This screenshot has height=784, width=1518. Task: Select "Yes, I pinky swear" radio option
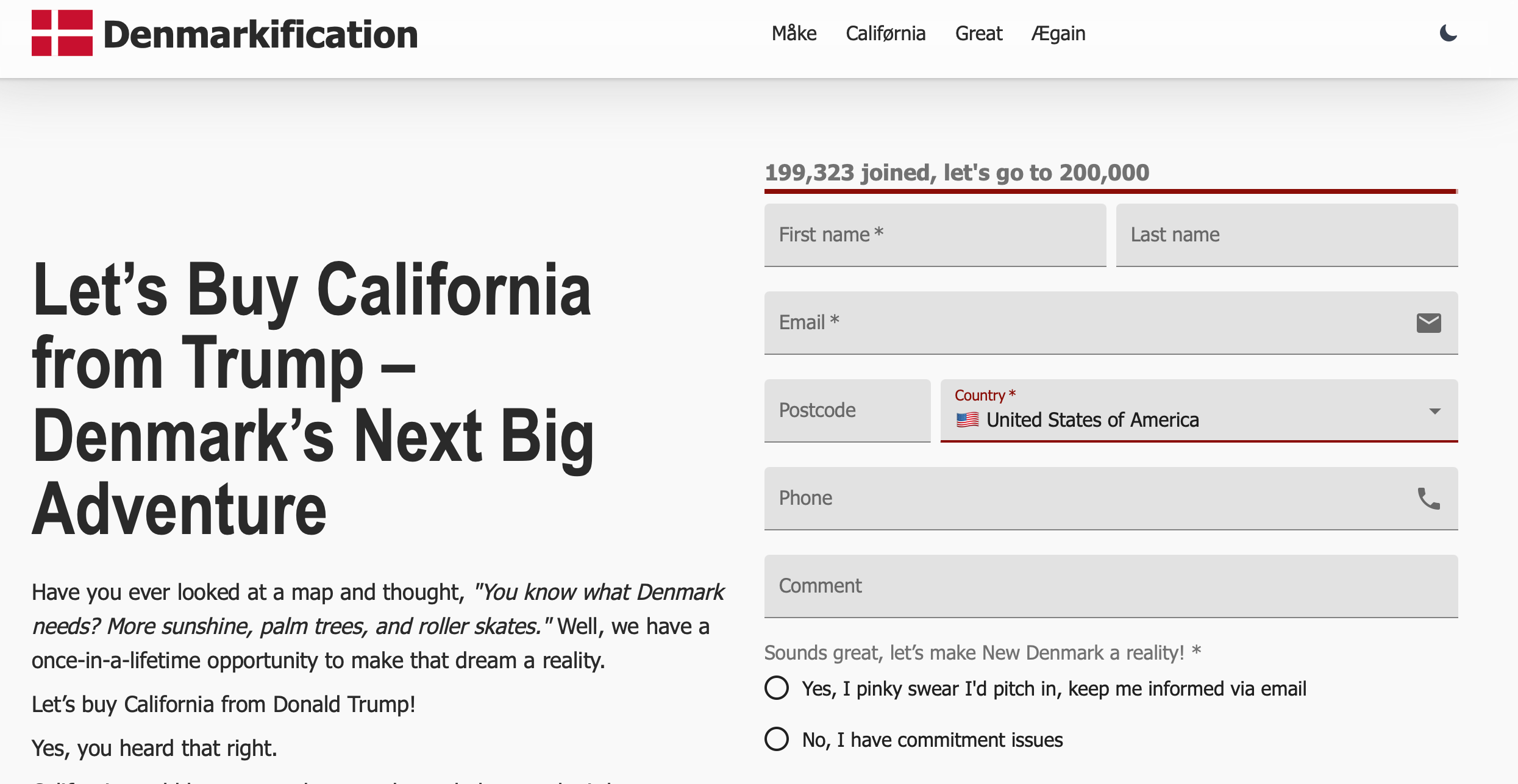777,688
